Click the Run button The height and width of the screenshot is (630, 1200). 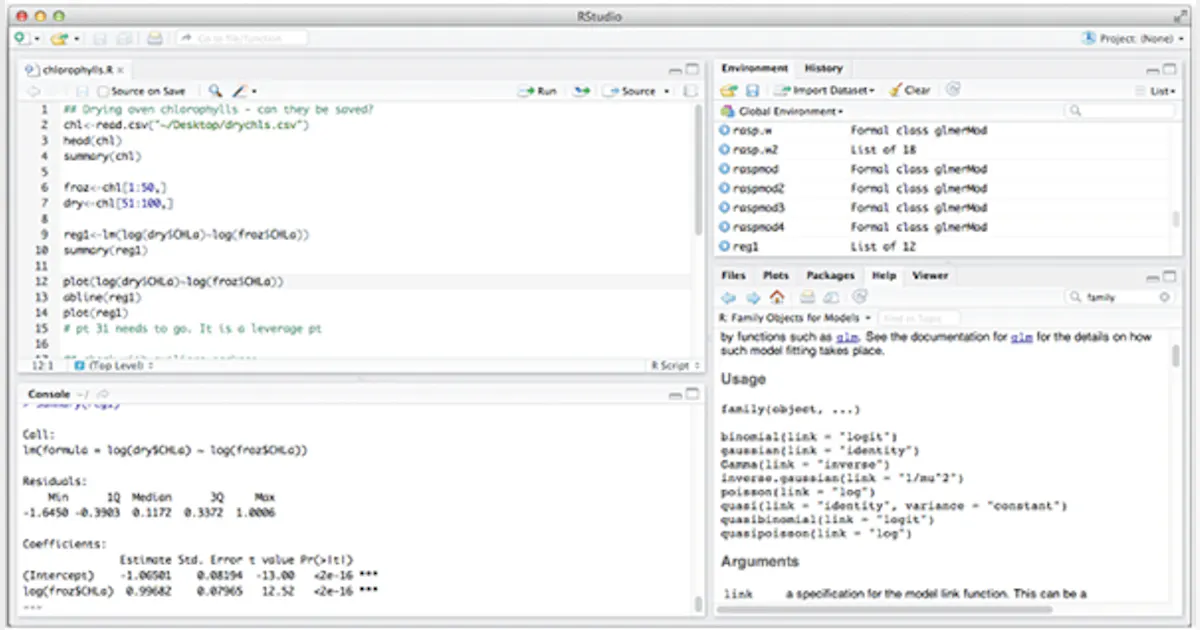coord(538,91)
